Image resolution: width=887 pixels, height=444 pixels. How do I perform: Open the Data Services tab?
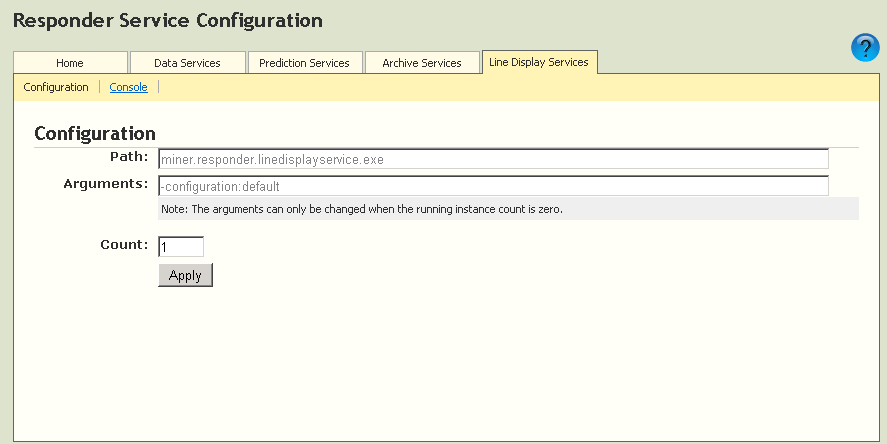pos(187,63)
